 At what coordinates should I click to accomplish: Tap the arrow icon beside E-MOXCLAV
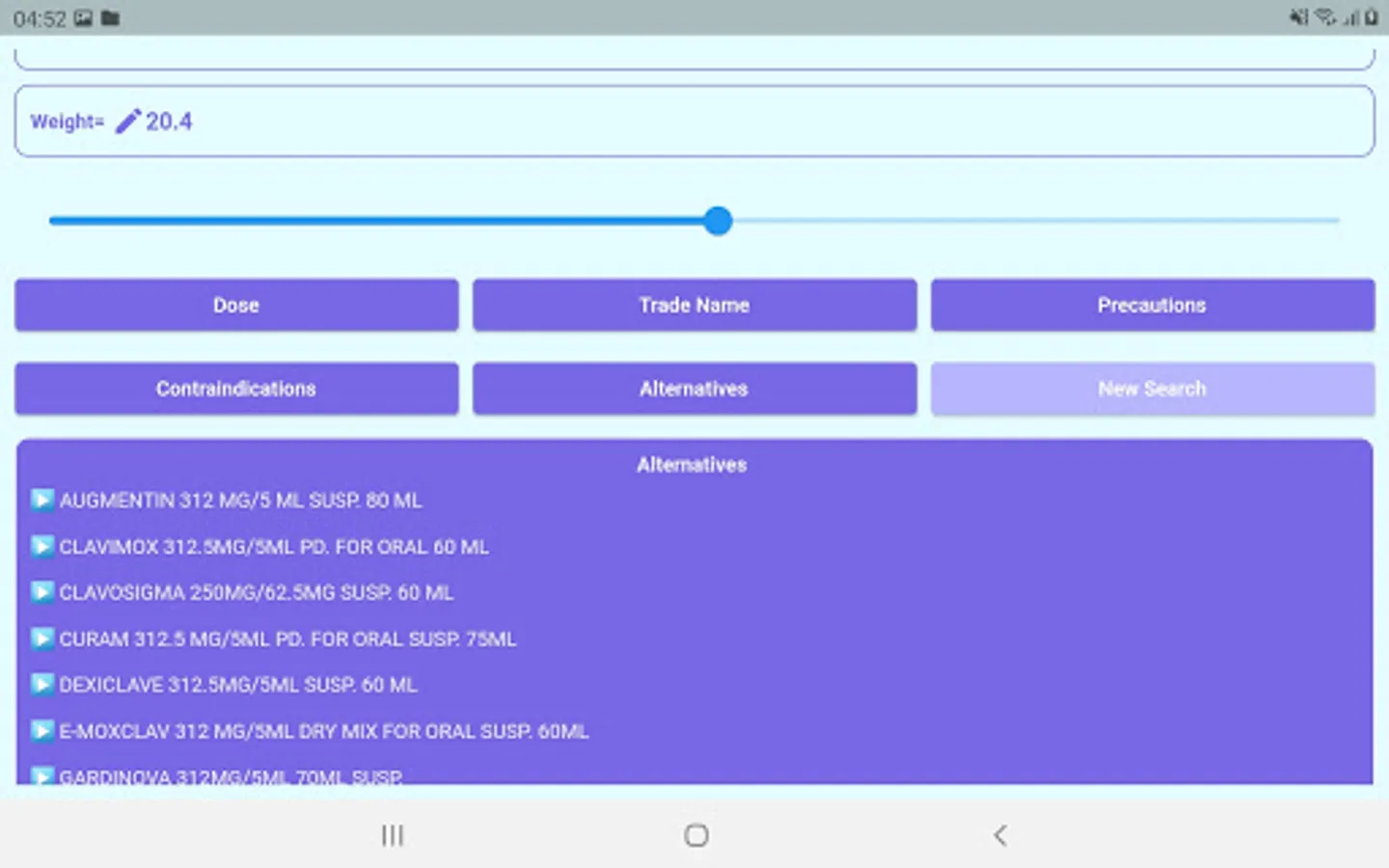pos(41,730)
